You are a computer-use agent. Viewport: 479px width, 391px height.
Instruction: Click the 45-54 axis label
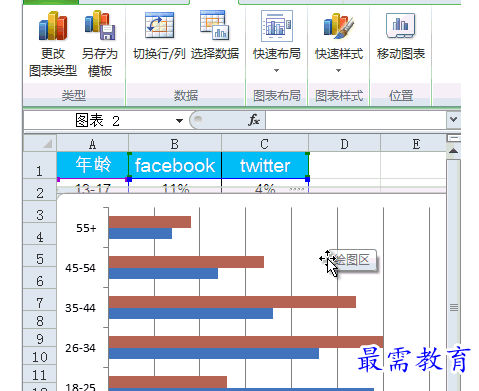80,268
